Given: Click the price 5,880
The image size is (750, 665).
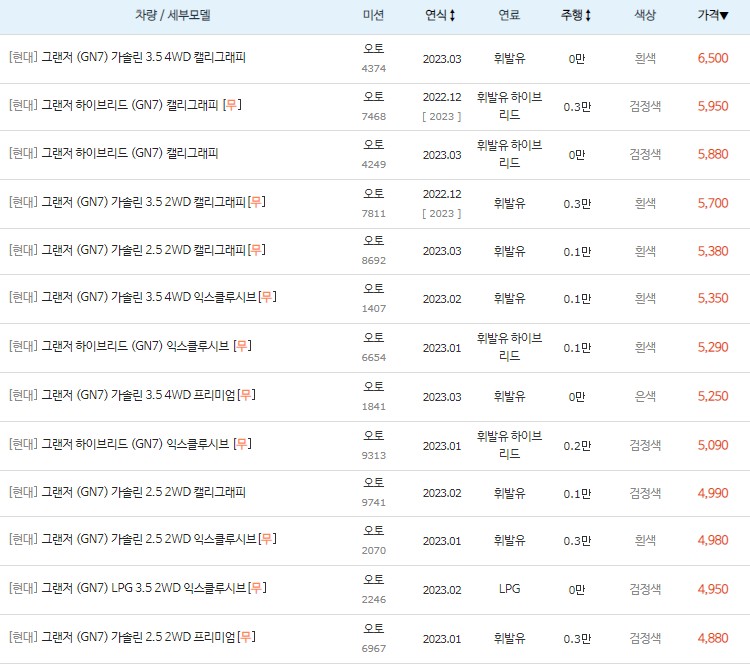Looking at the screenshot, I should [x=713, y=155].
